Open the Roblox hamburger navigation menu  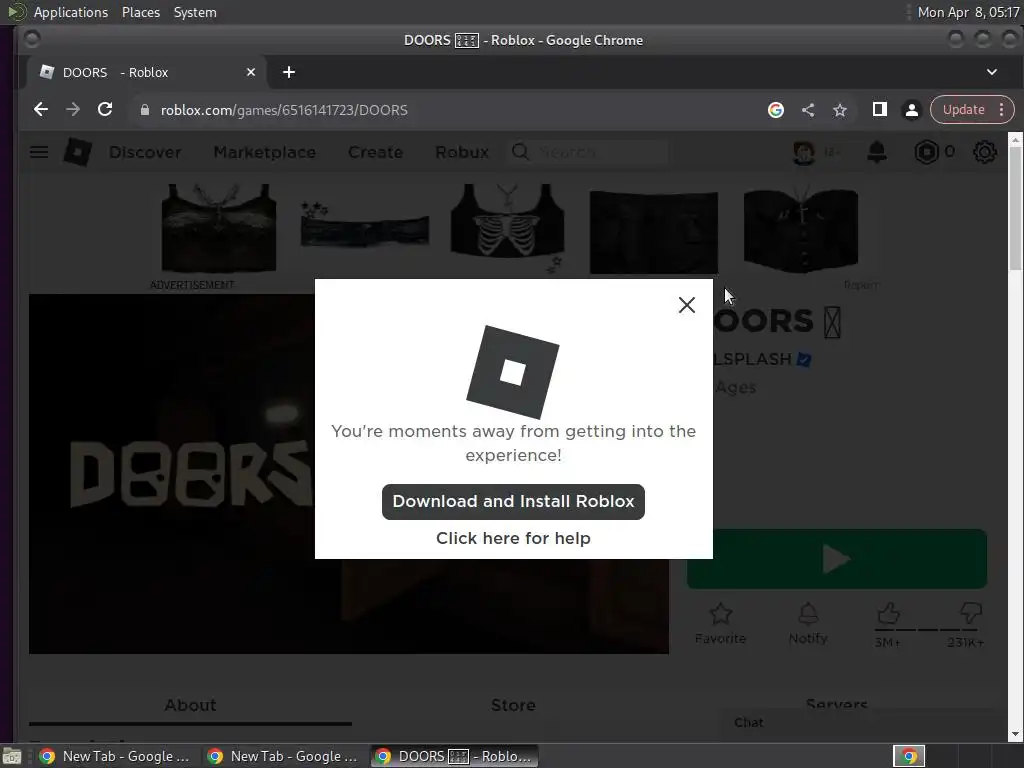(x=39, y=152)
